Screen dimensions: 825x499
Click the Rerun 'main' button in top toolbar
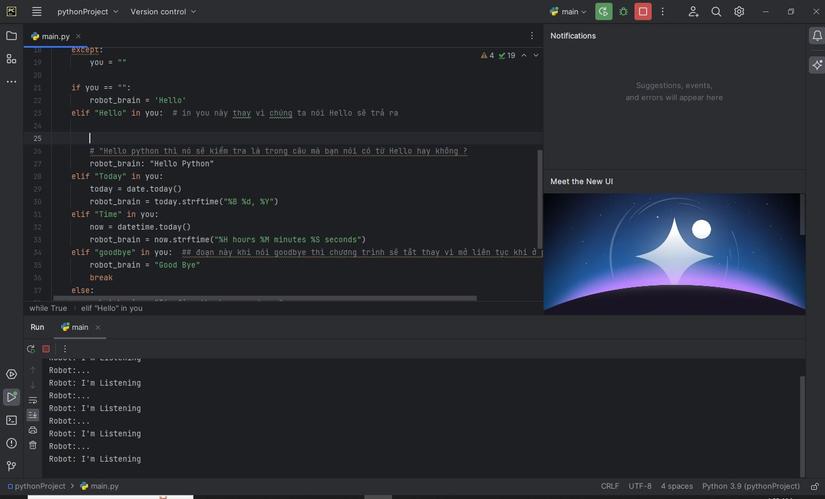pyautogui.click(x=603, y=12)
